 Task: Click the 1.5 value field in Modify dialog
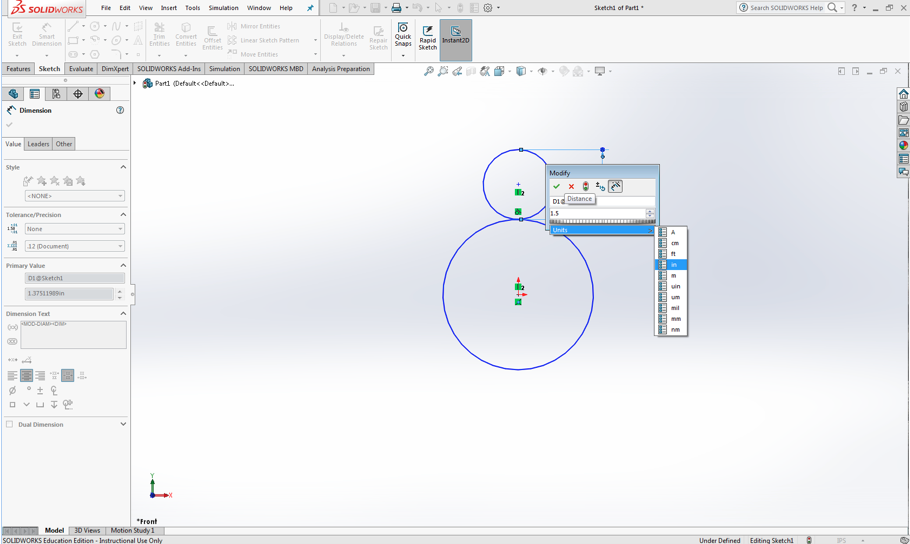(x=596, y=213)
